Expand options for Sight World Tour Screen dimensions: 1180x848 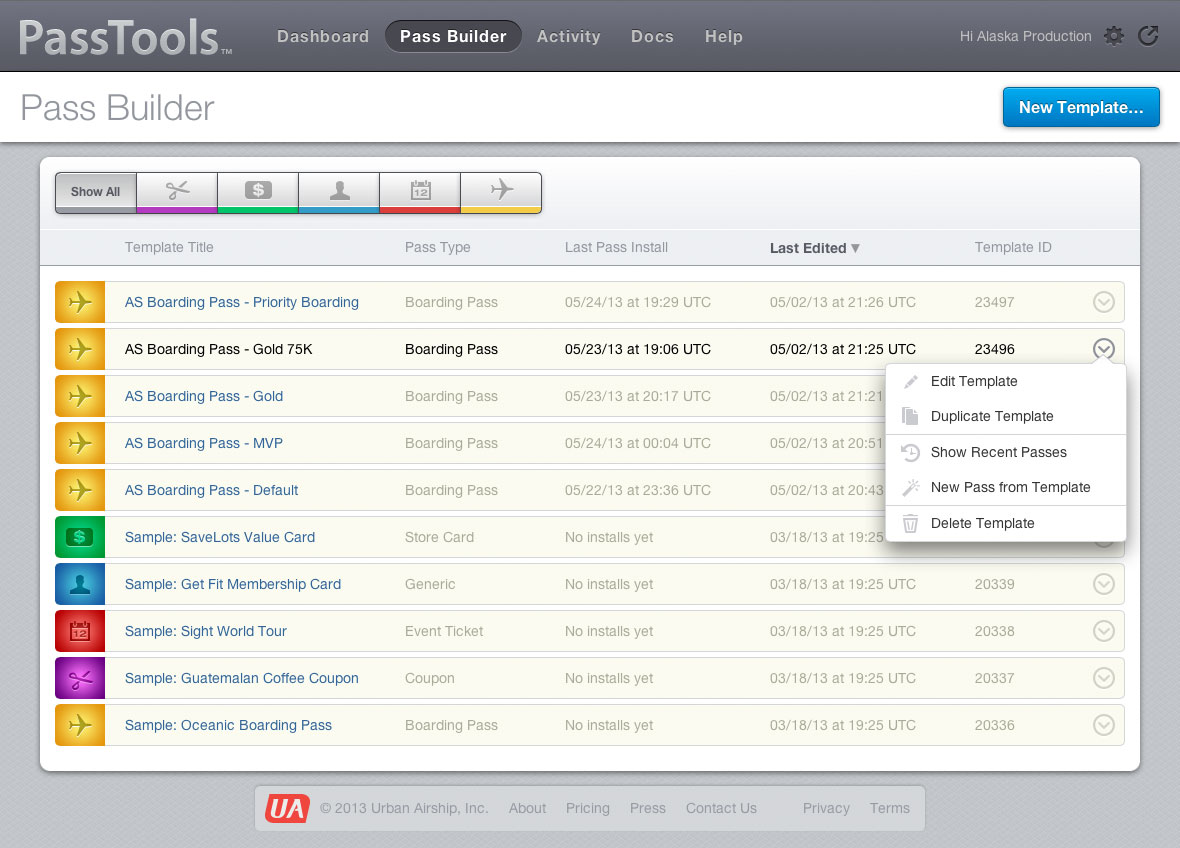coord(1103,631)
